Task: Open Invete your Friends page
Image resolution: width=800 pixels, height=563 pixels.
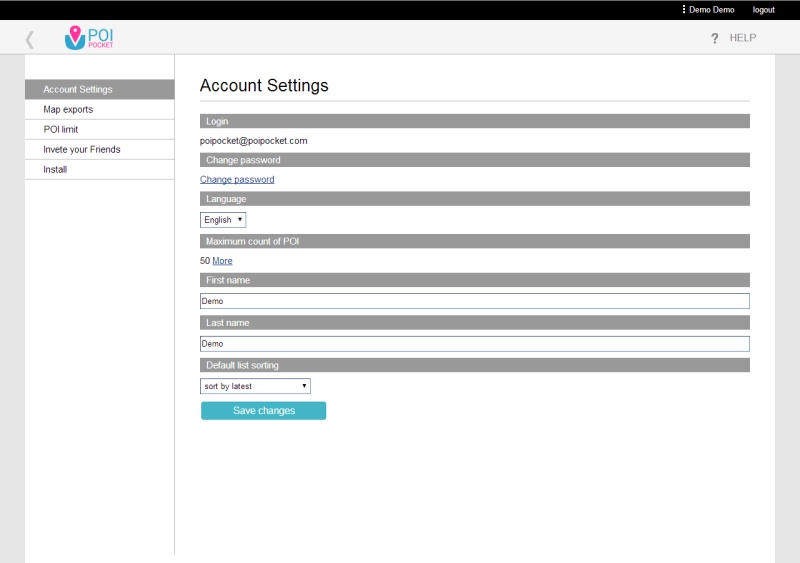Action: click(x=99, y=150)
